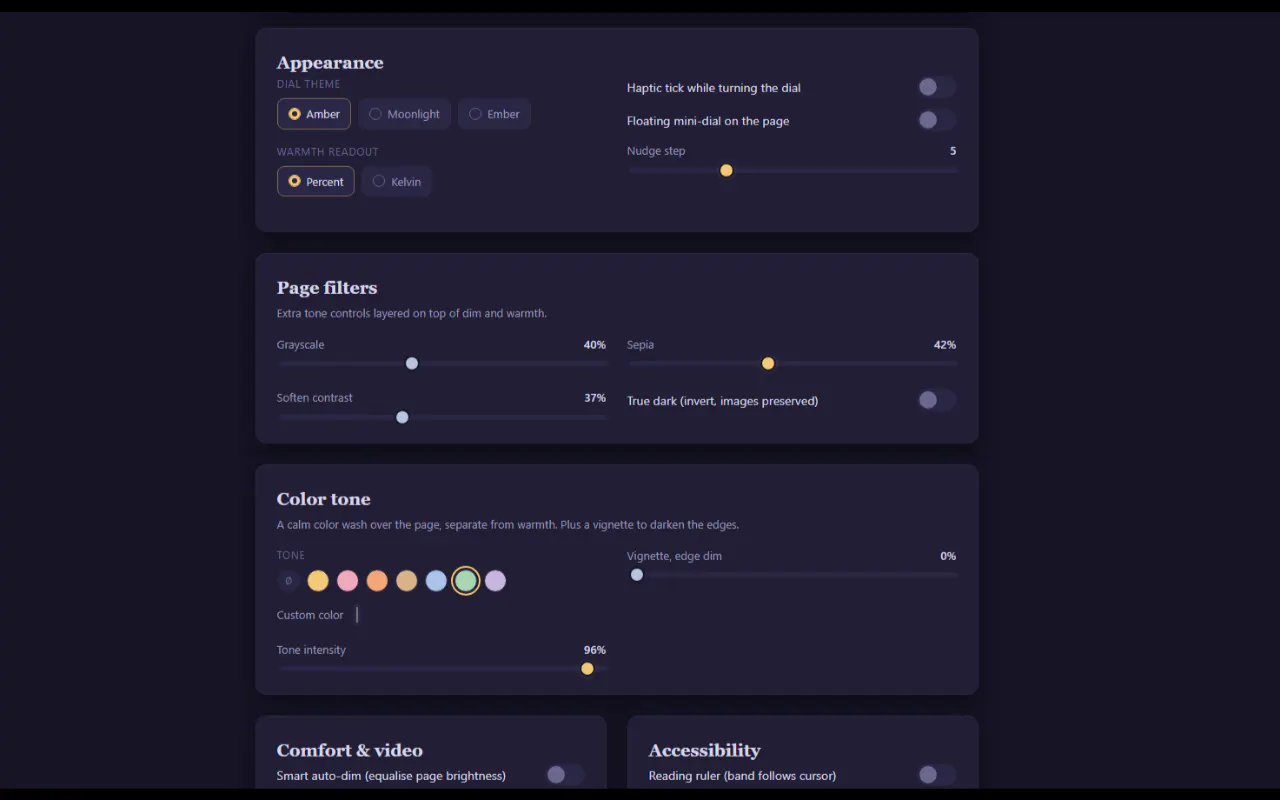
Task: Select the Moonlight dial theme
Action: 405,114
